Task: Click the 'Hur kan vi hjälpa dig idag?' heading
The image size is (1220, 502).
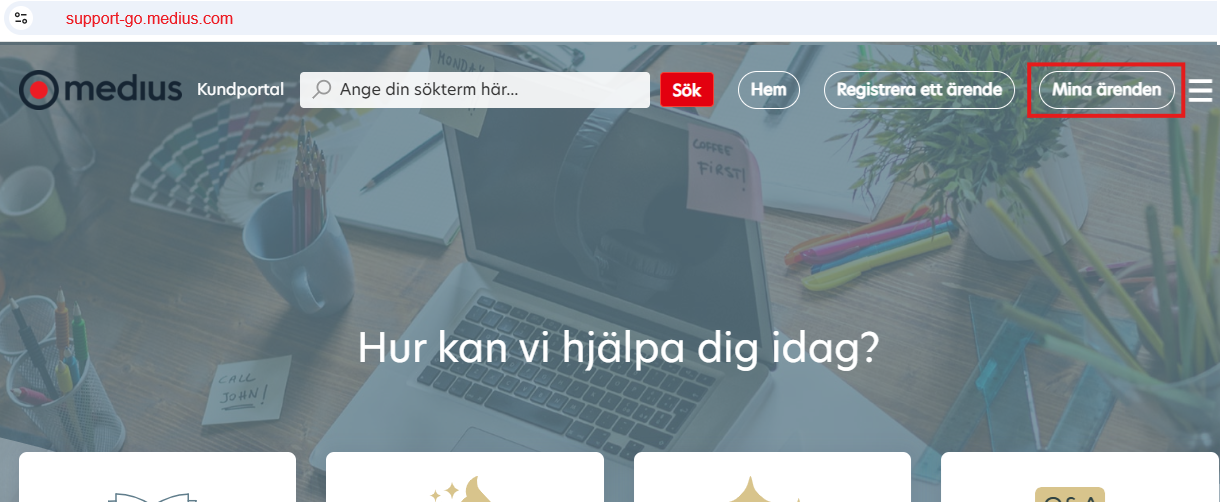Action: [x=619, y=347]
